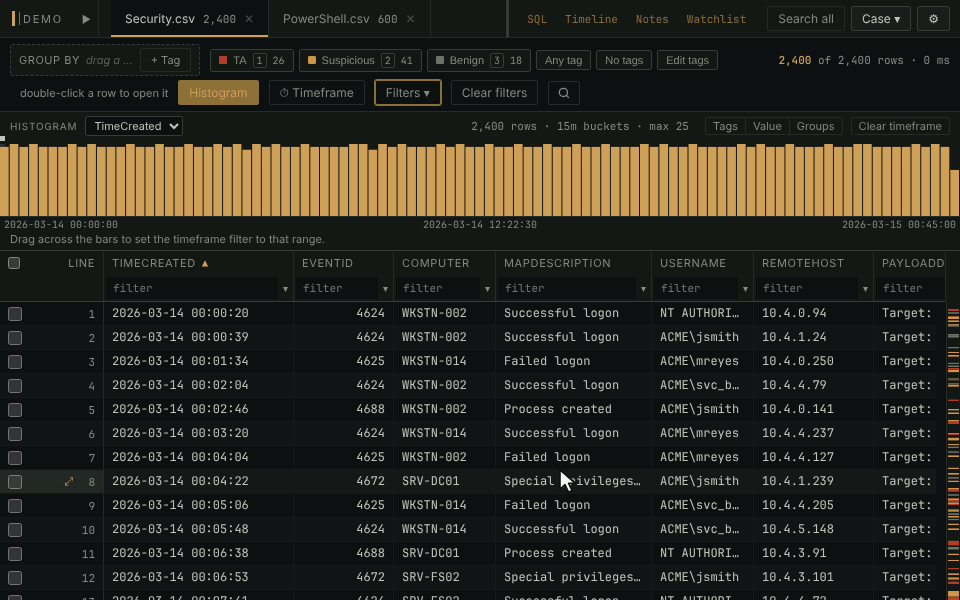The height and width of the screenshot is (600, 960).
Task: Open the Timeframe control
Action: click(317, 93)
